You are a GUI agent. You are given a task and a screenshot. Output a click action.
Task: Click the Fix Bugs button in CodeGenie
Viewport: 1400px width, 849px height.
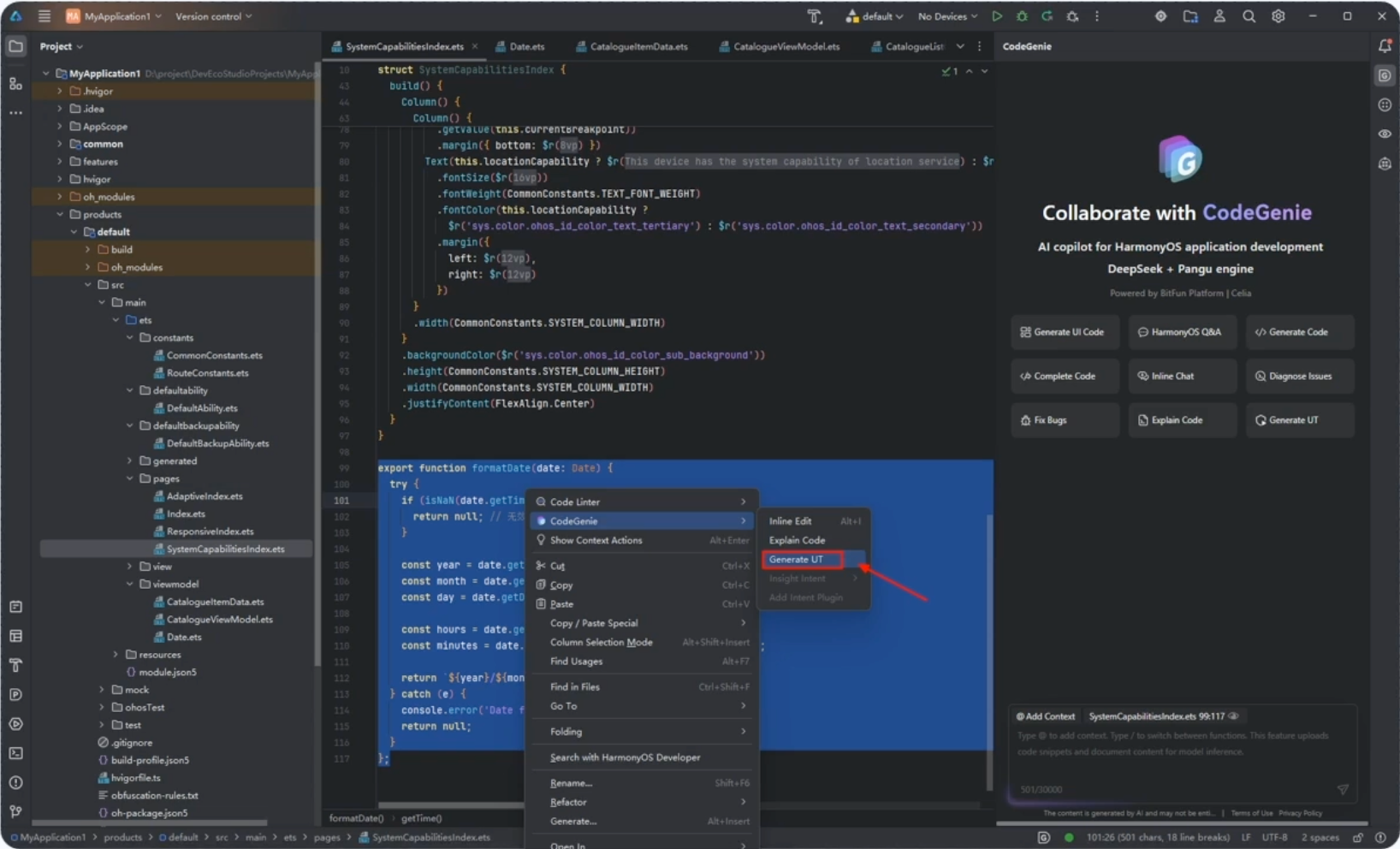click(1065, 420)
